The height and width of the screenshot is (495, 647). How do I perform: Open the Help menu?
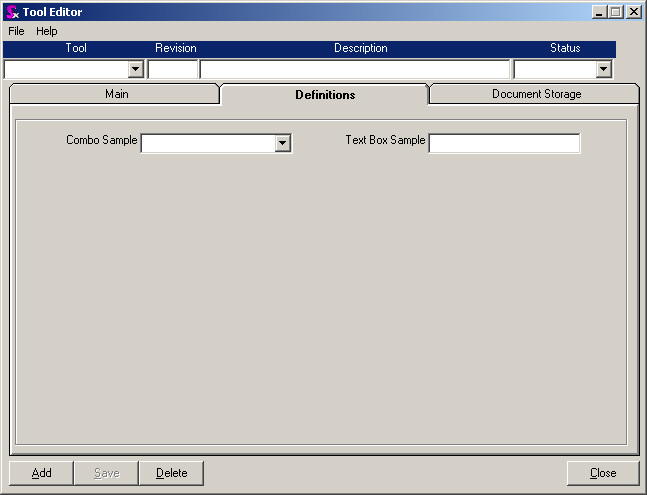47,31
